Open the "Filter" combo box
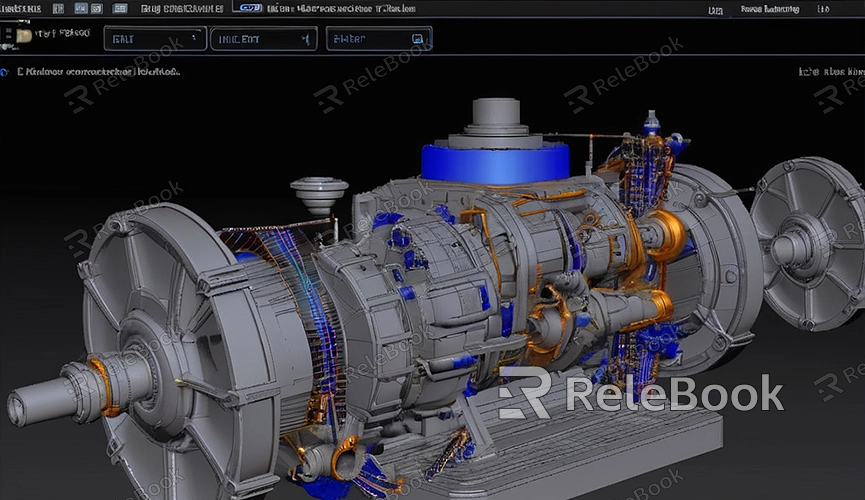Screen dimensions: 865x500 point(378,39)
